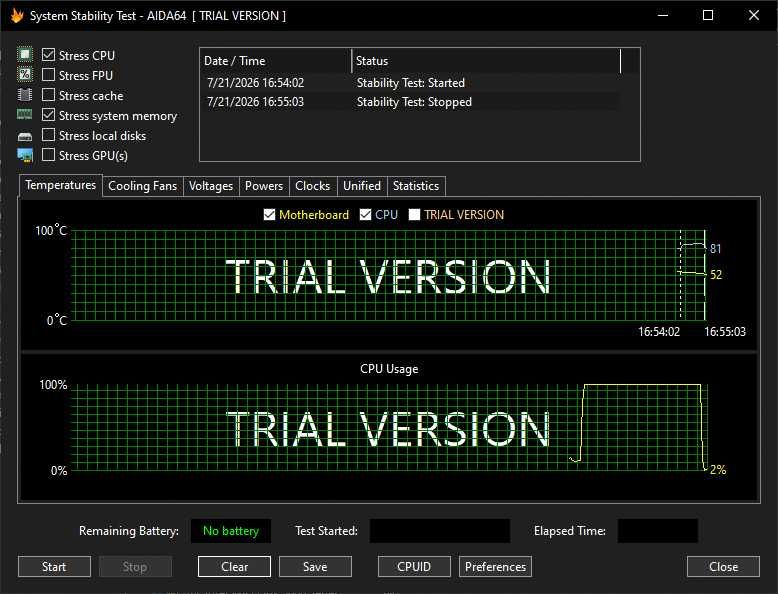Open the Powers tab
778x594 pixels.
click(x=264, y=186)
